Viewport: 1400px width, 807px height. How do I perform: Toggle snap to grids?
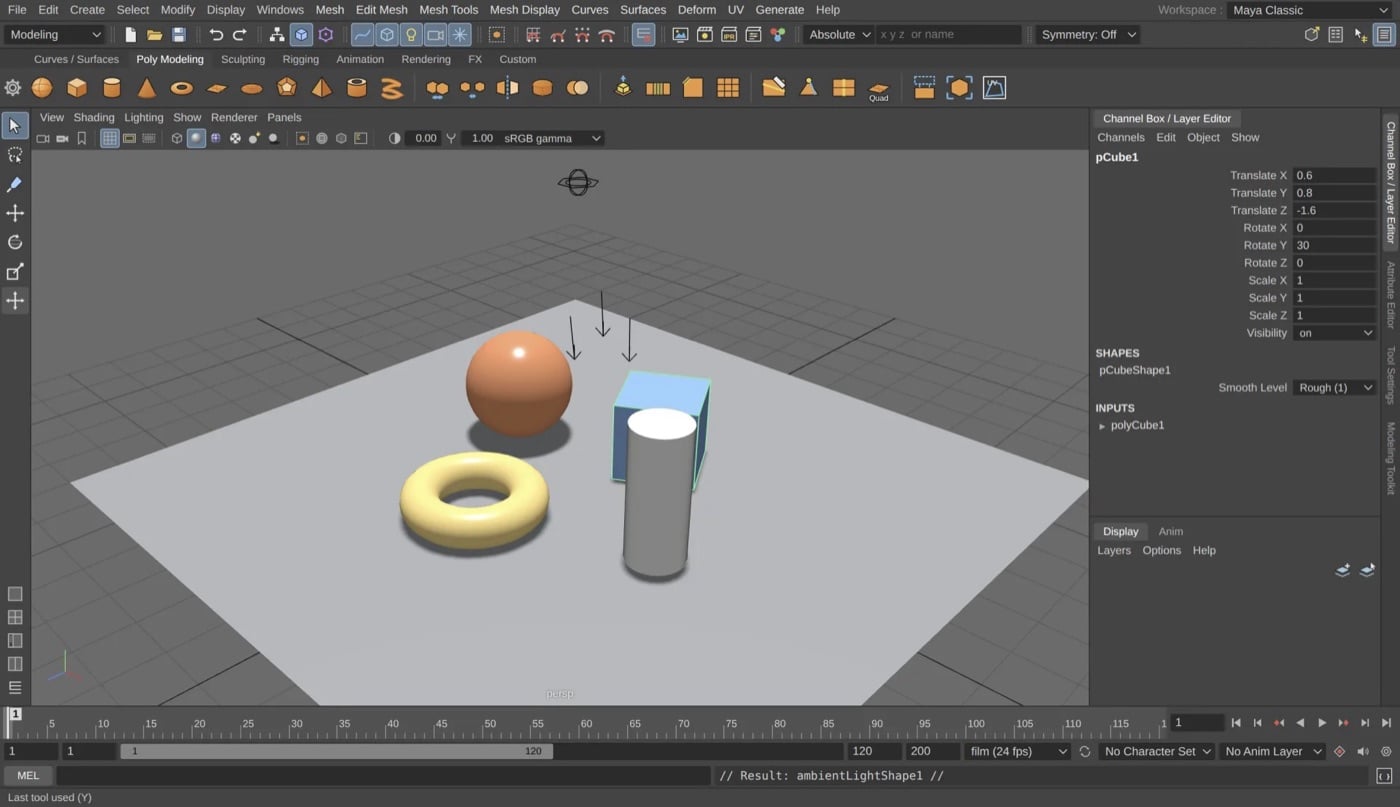coord(533,34)
